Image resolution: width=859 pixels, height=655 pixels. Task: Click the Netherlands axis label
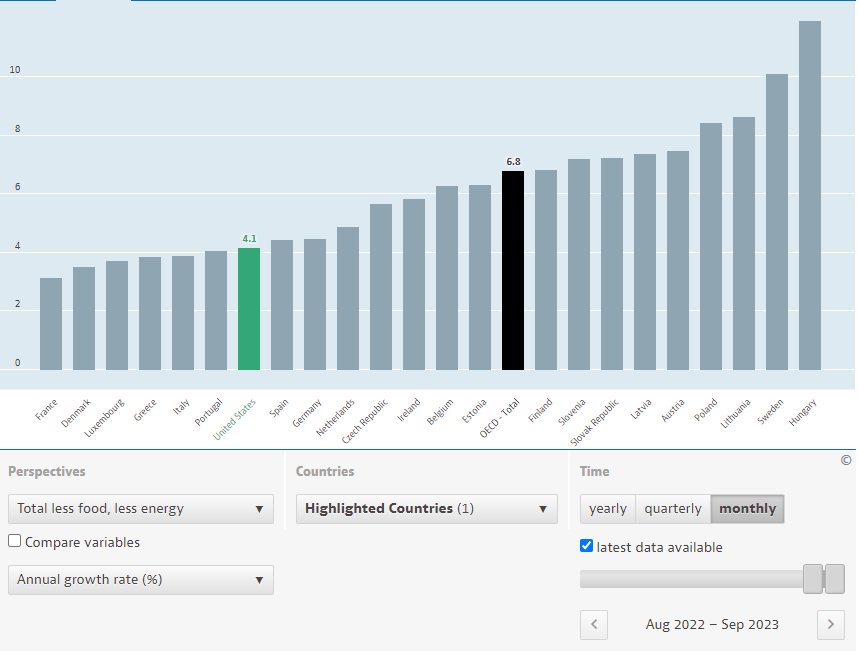point(336,419)
